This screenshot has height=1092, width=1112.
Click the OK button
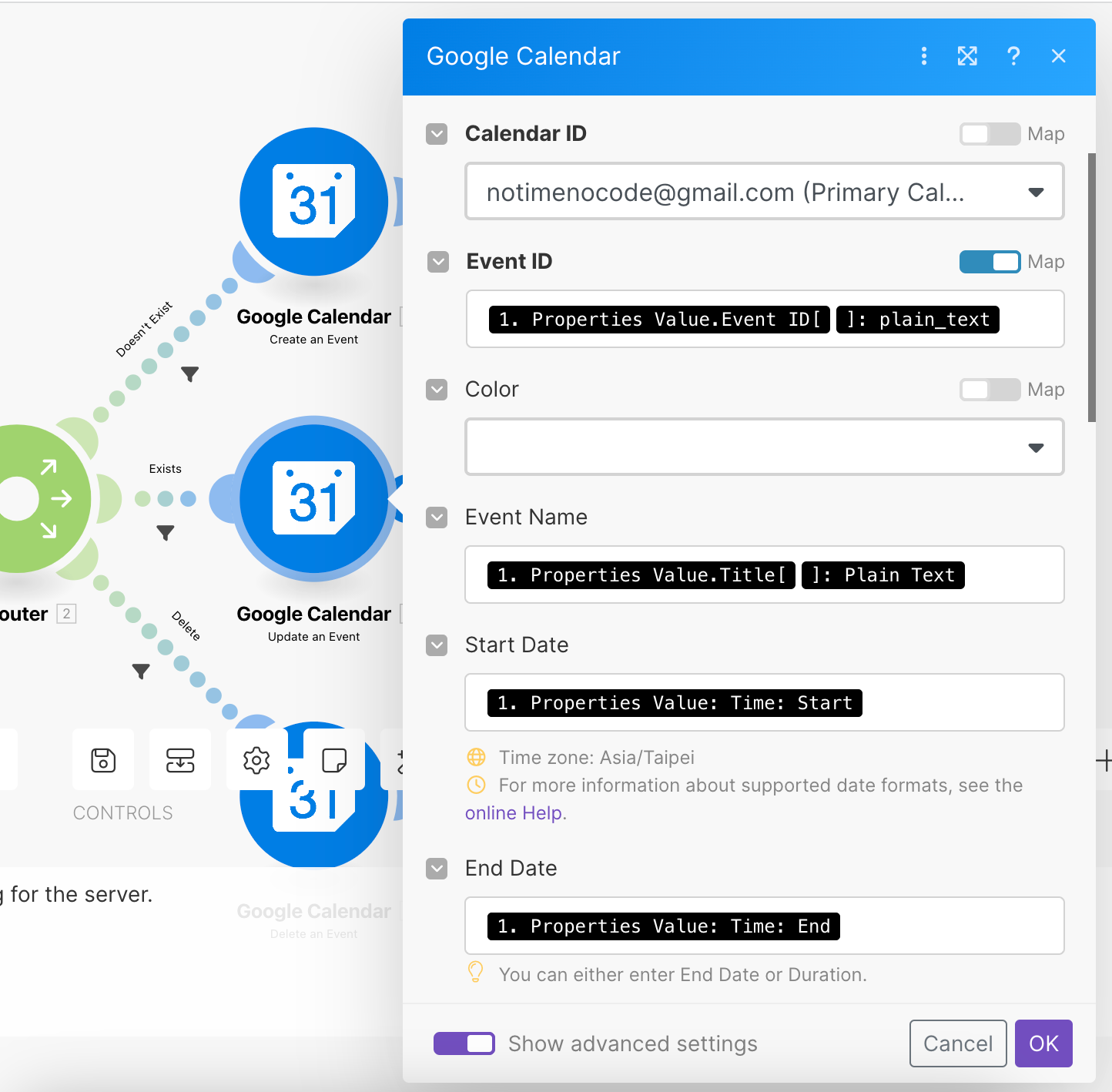1043,1043
